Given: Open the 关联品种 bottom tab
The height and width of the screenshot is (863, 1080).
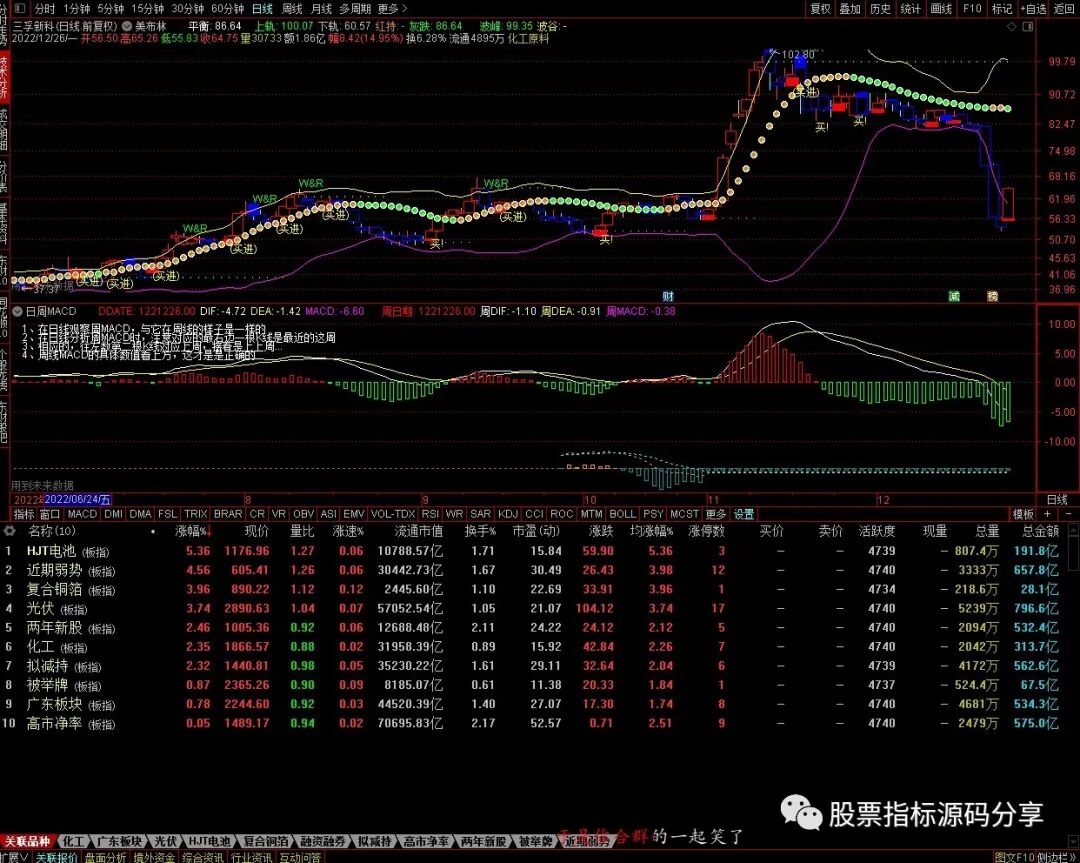Looking at the screenshot, I should pyautogui.click(x=28, y=841).
